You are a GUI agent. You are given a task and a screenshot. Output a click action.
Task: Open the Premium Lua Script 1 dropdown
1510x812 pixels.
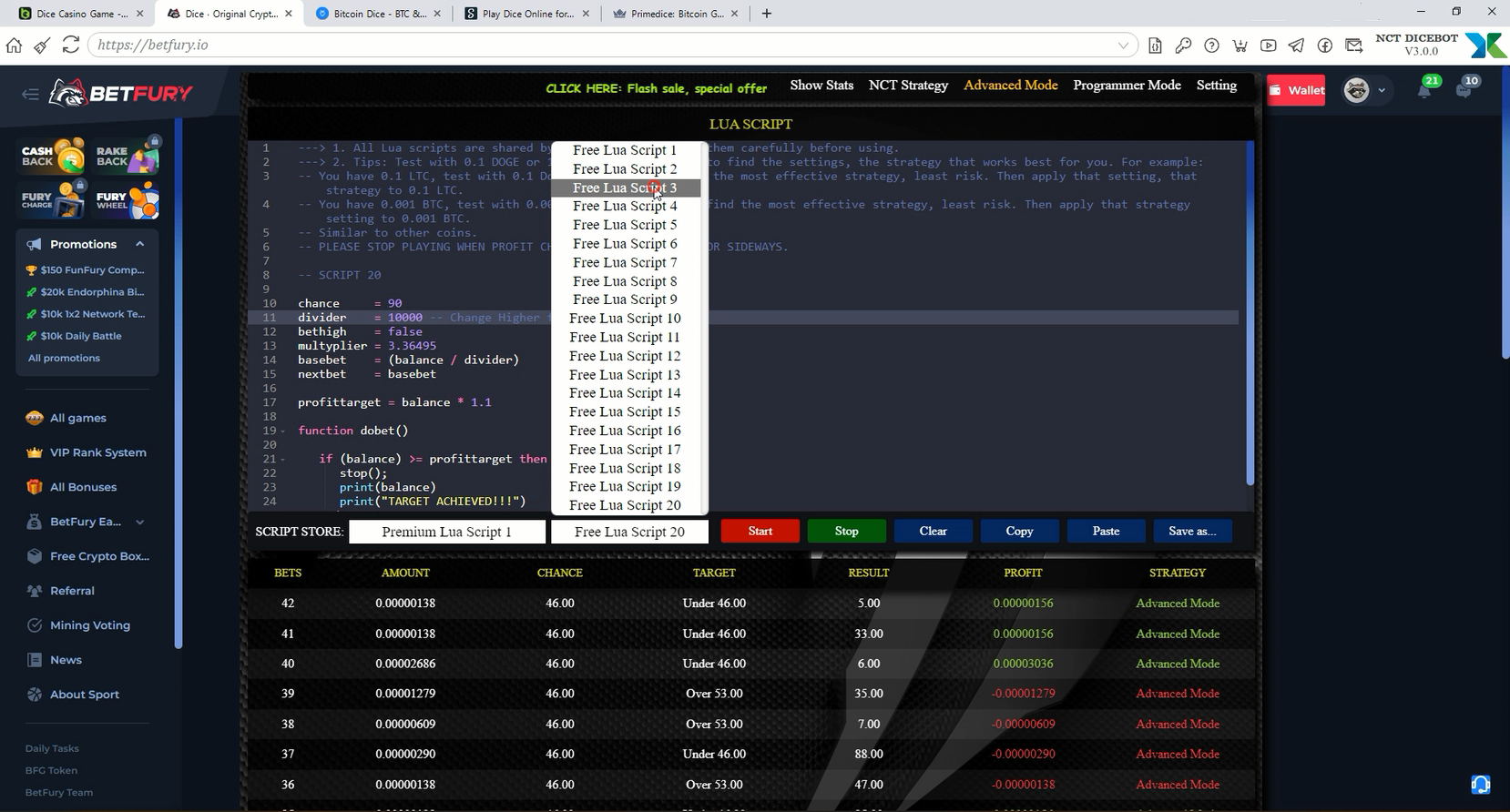point(447,532)
